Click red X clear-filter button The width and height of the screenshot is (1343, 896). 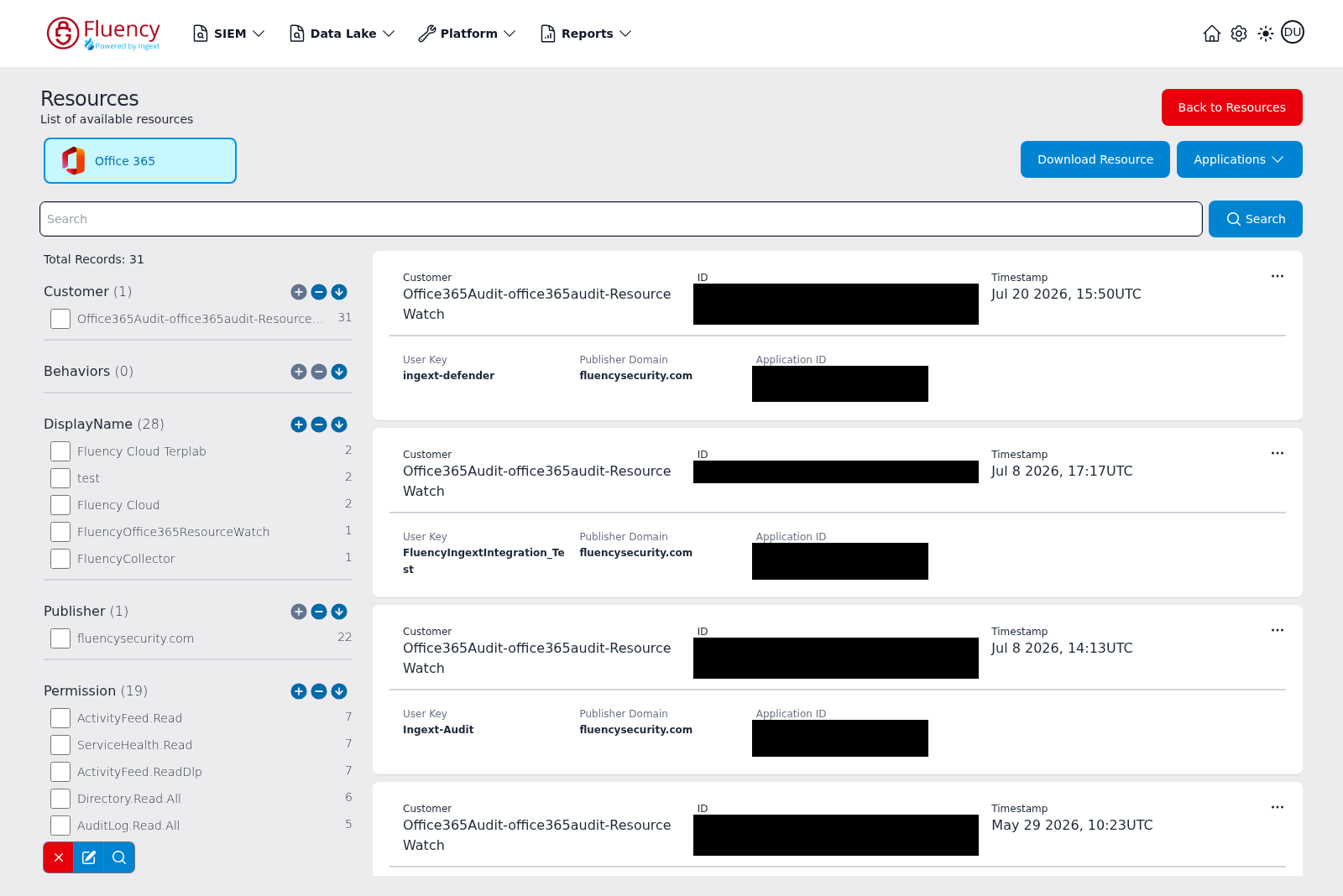59,857
